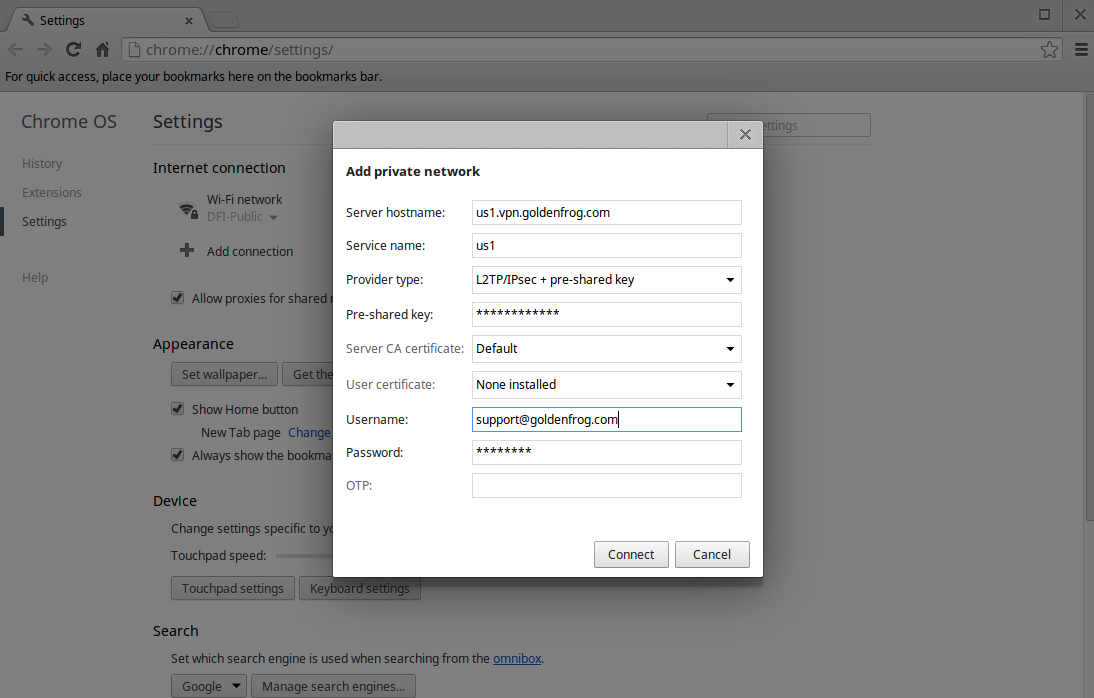Viewport: 1094px width, 698px height.
Task: Select the Settings tab
Action: tap(105, 20)
